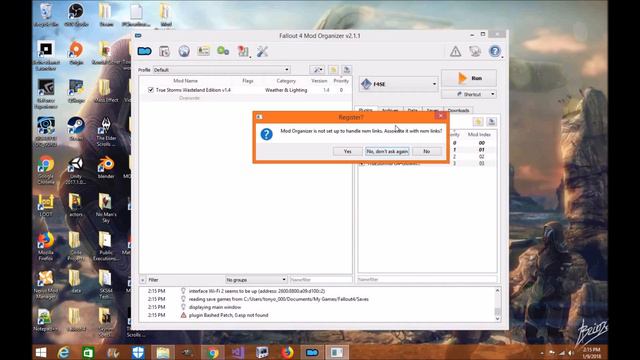Open mod list options wrench dropdown
The image size is (640, 360).
(317, 70)
